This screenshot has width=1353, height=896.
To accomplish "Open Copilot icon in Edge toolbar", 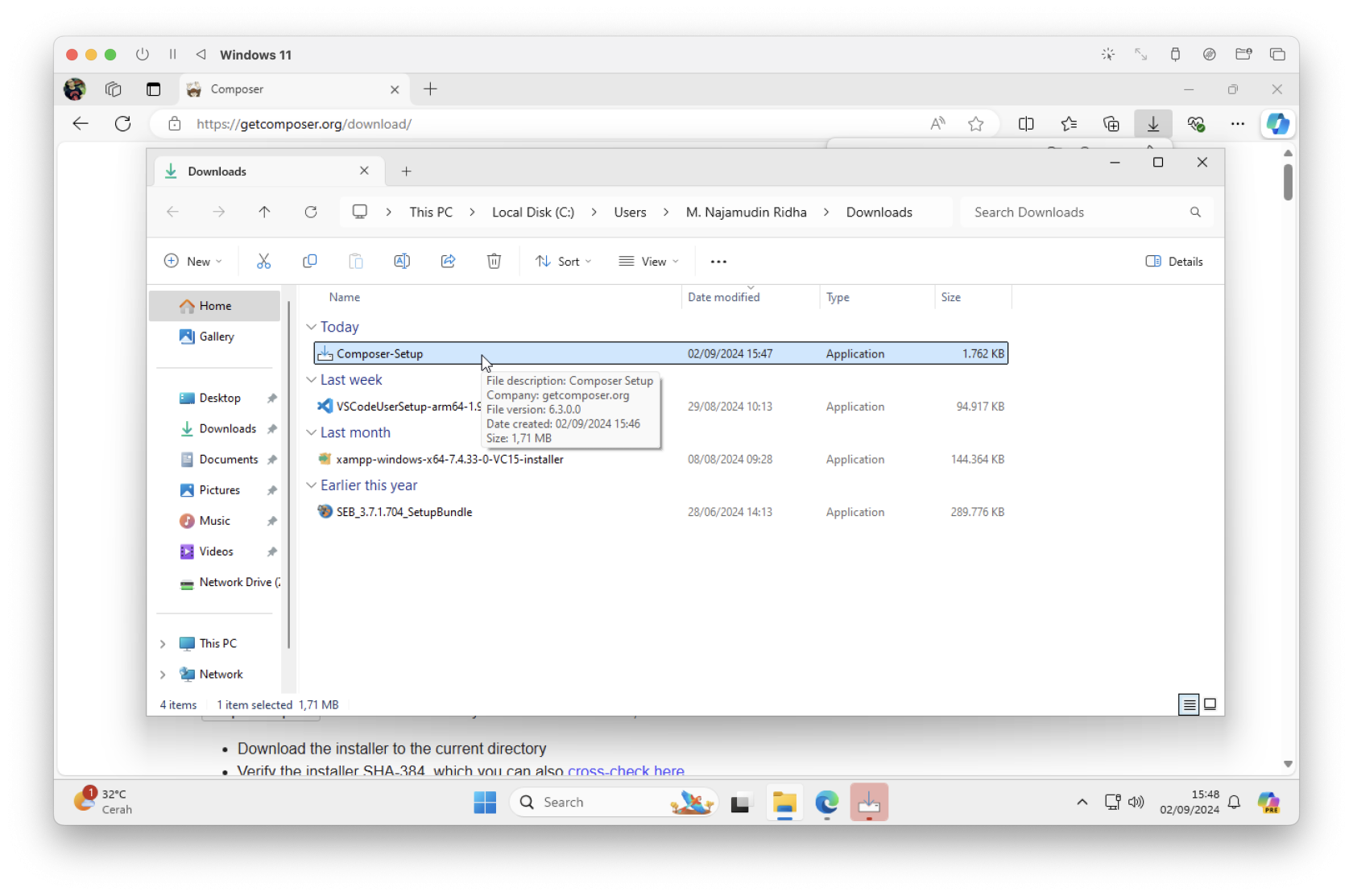I will (x=1277, y=124).
